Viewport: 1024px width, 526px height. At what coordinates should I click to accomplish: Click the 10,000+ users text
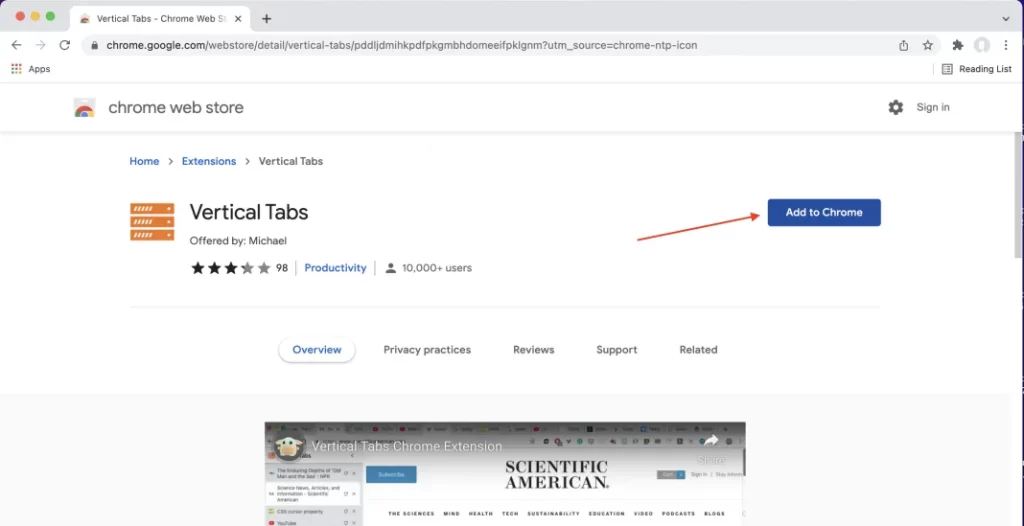(x=437, y=268)
